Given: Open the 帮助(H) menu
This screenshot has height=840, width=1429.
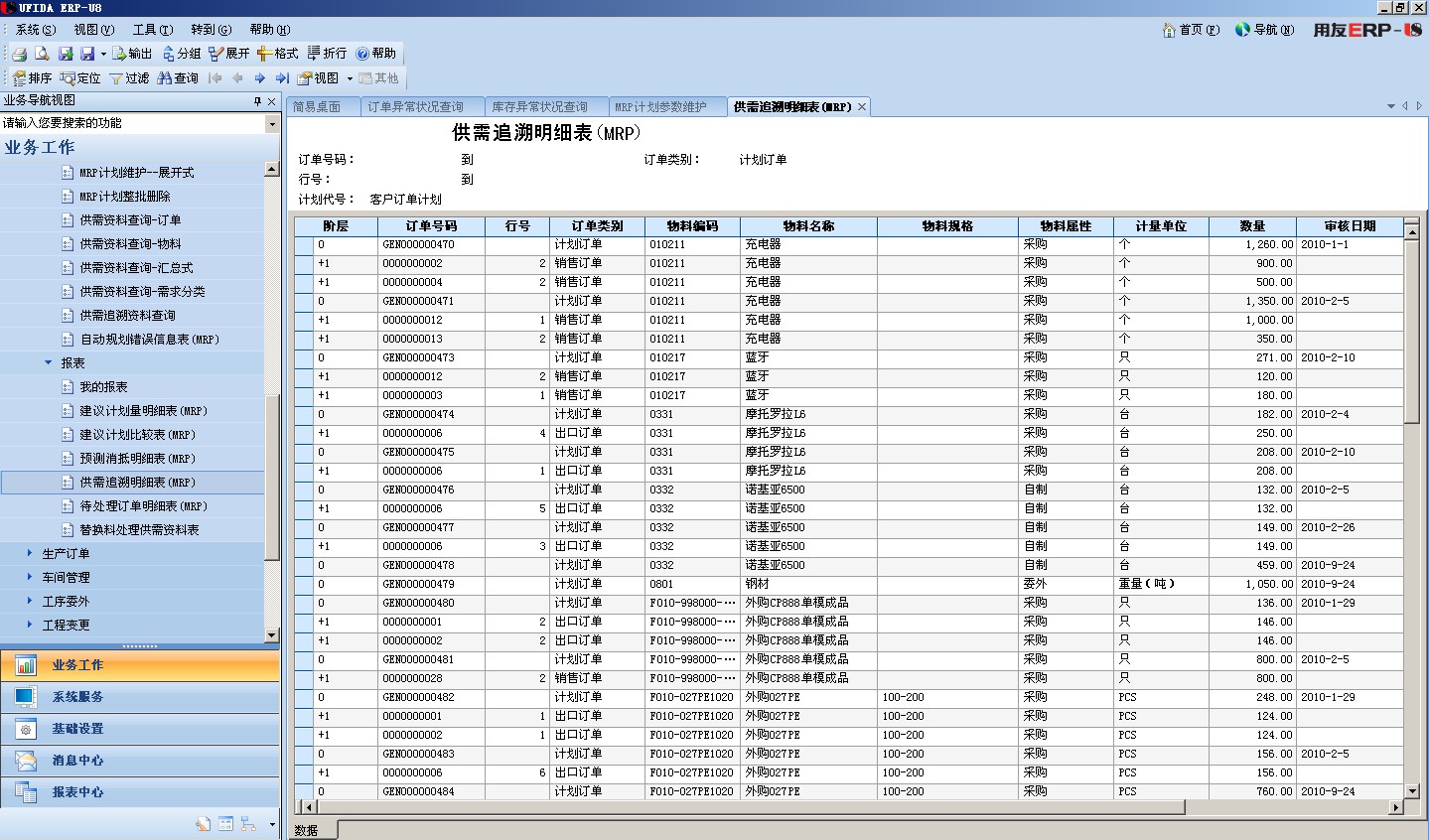Looking at the screenshot, I should tap(270, 30).
